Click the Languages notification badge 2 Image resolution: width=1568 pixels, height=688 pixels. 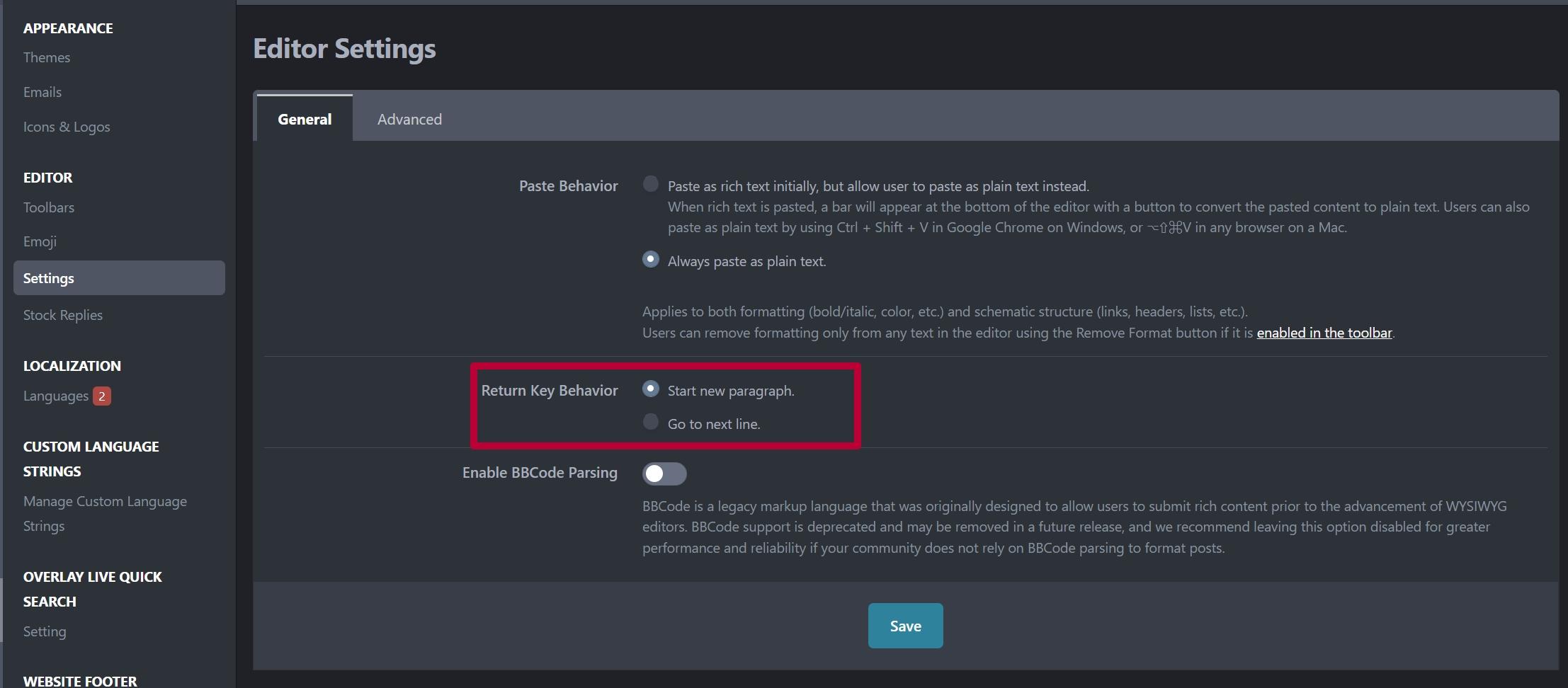[102, 396]
